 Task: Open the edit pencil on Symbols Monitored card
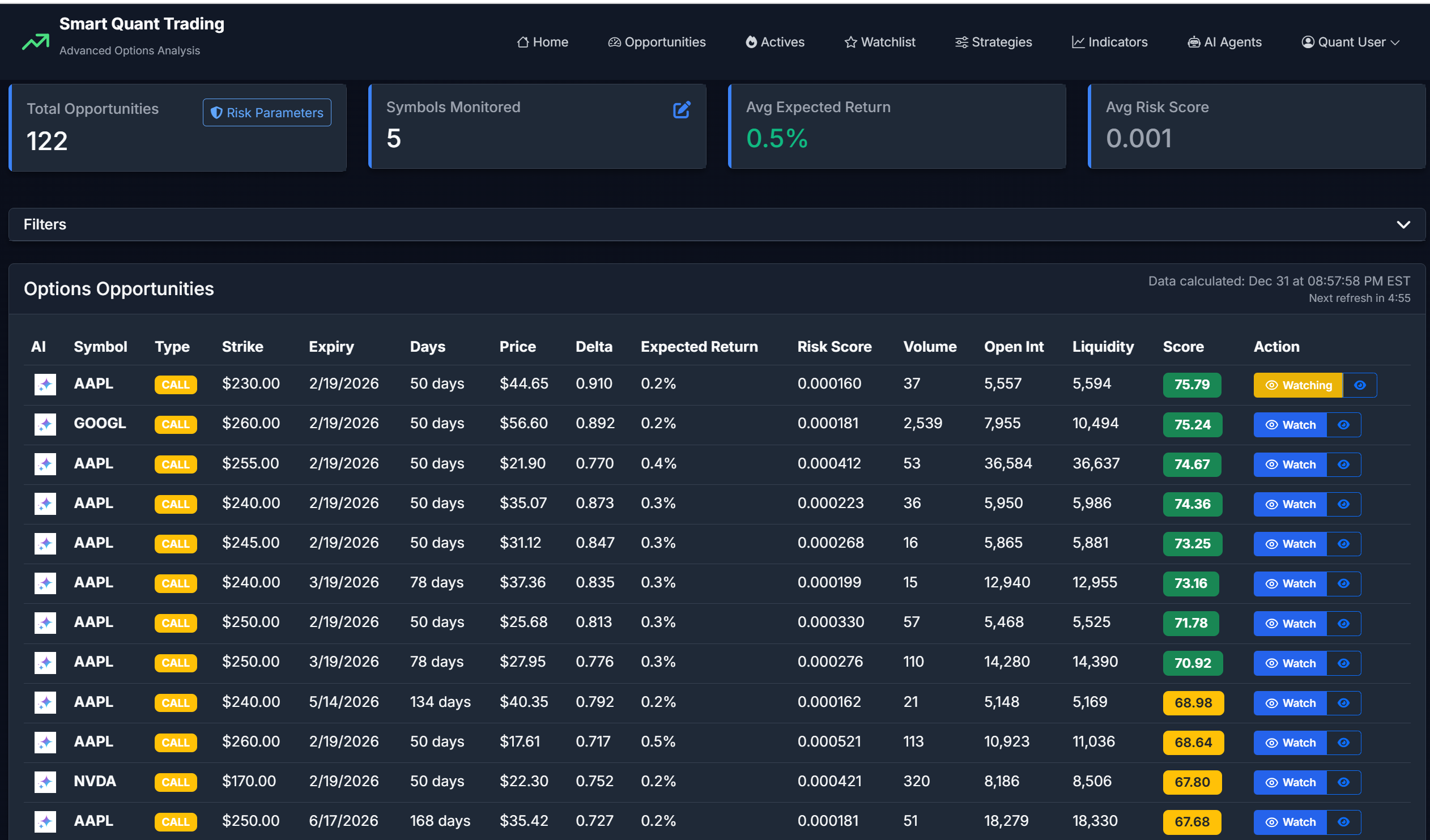(682, 109)
